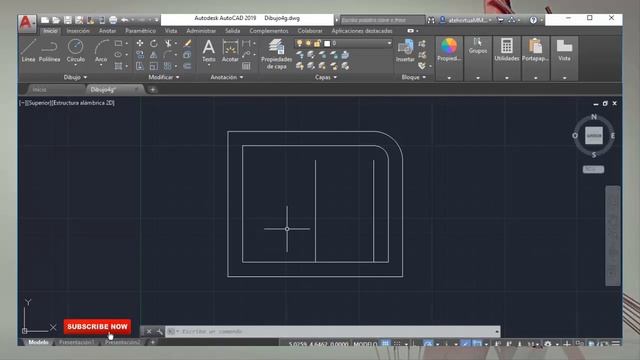This screenshot has height=360, width=640.
Task: Toggle layer on/off lightbulb icon
Action: [x=299, y=43]
